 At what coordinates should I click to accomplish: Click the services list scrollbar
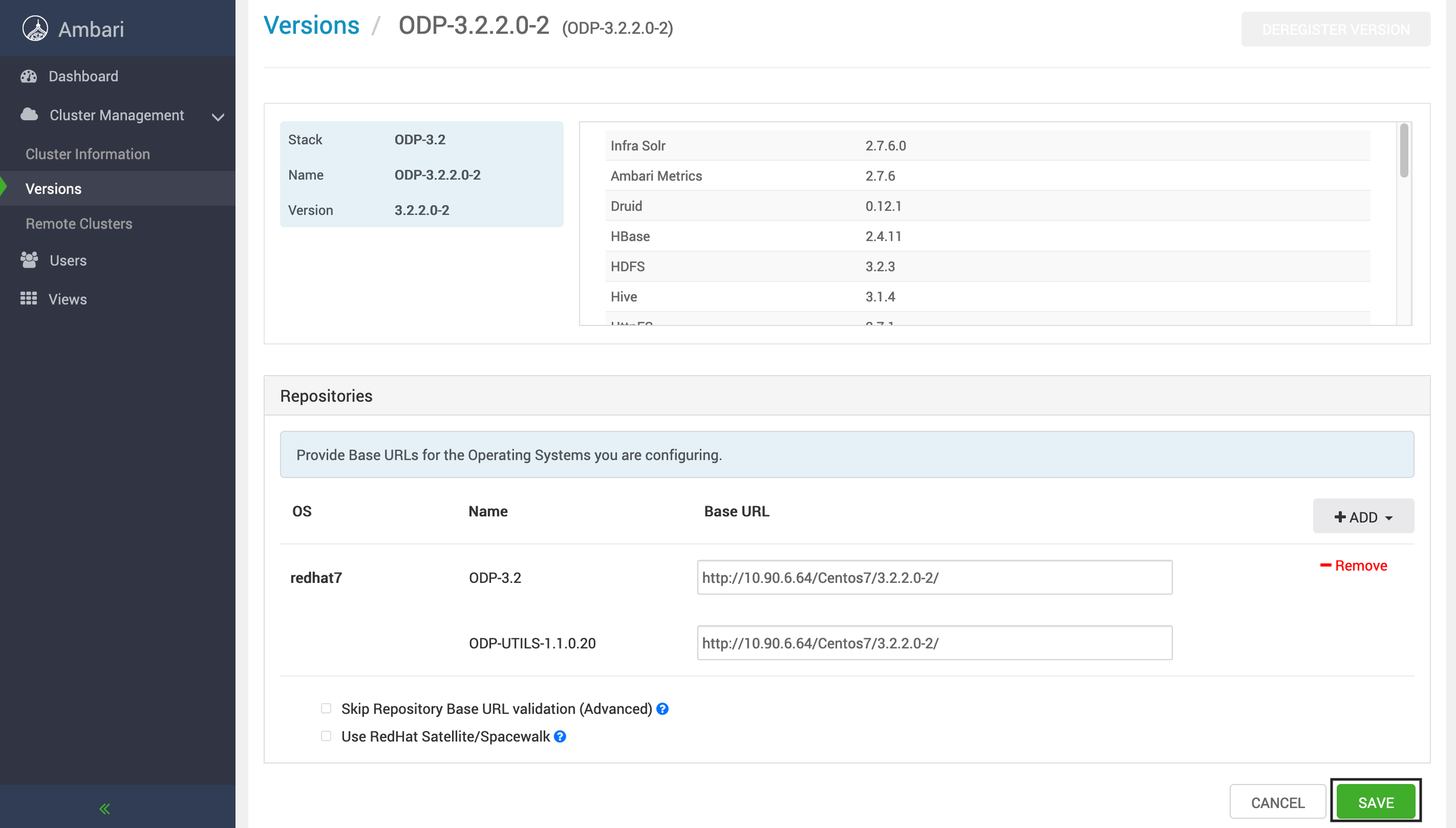coord(1404,150)
